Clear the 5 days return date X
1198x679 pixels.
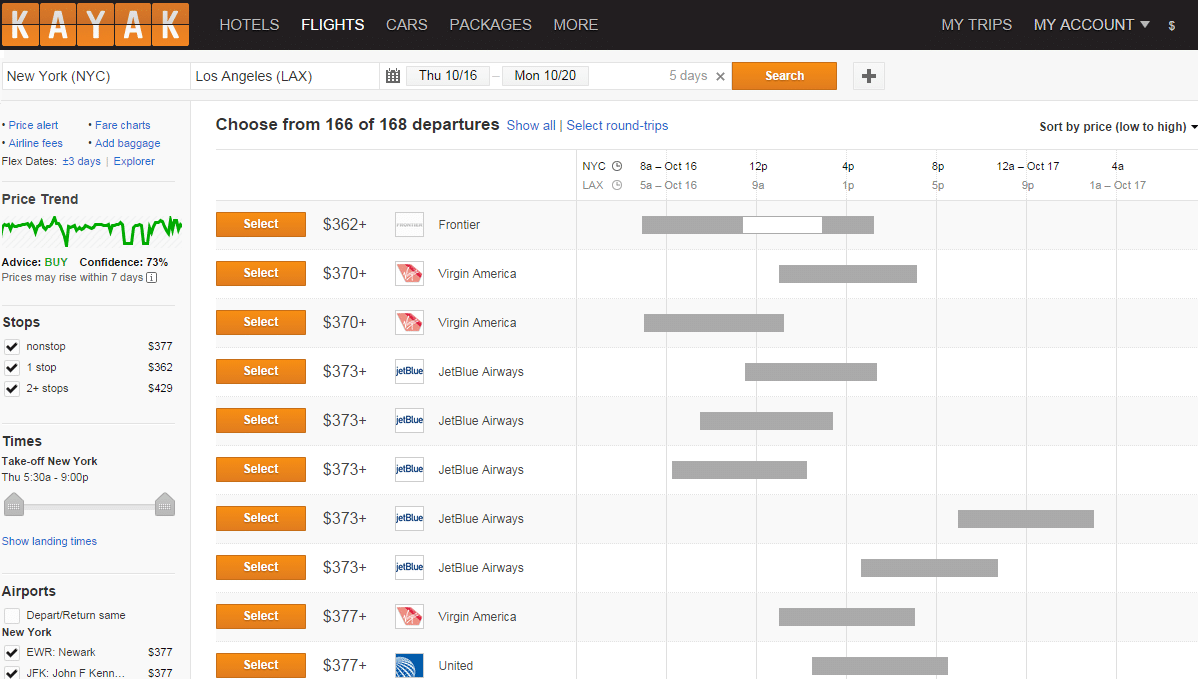(x=720, y=76)
